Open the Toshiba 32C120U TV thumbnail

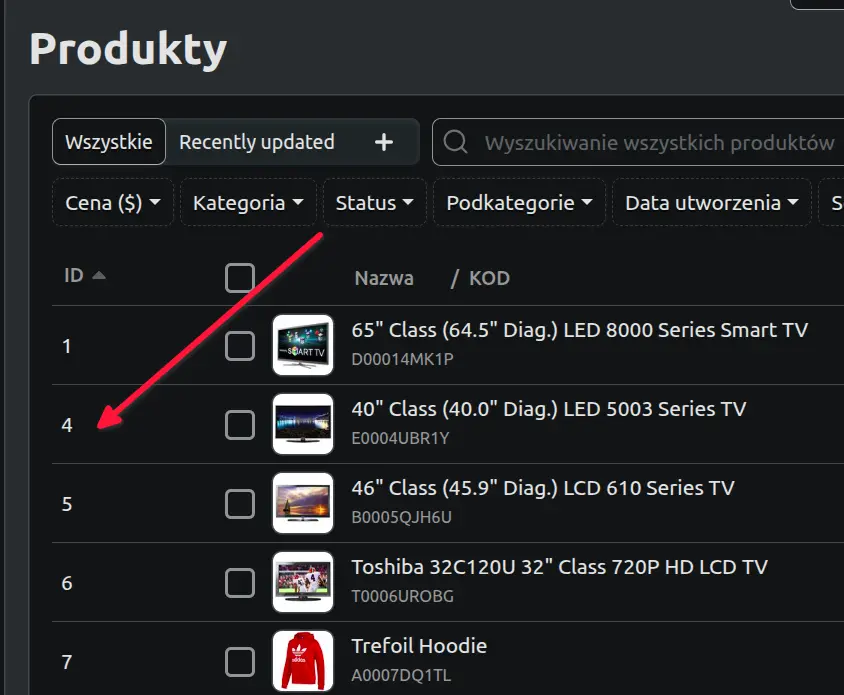pyautogui.click(x=303, y=582)
